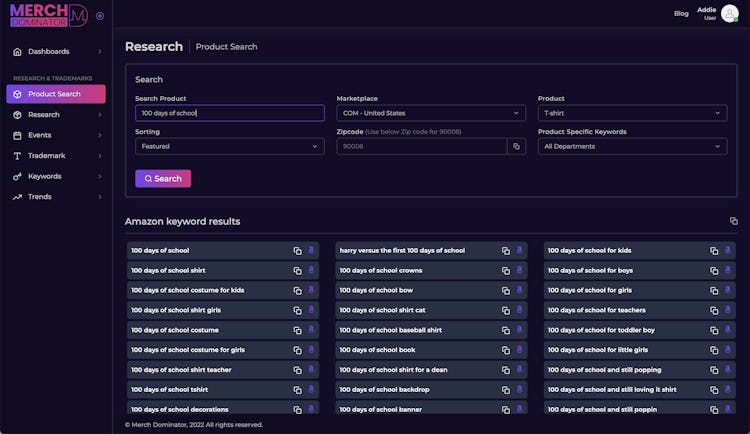The width and height of the screenshot is (750, 434).
Task: Click the copy icon beside Zipcode field
Action: pyautogui.click(x=516, y=146)
